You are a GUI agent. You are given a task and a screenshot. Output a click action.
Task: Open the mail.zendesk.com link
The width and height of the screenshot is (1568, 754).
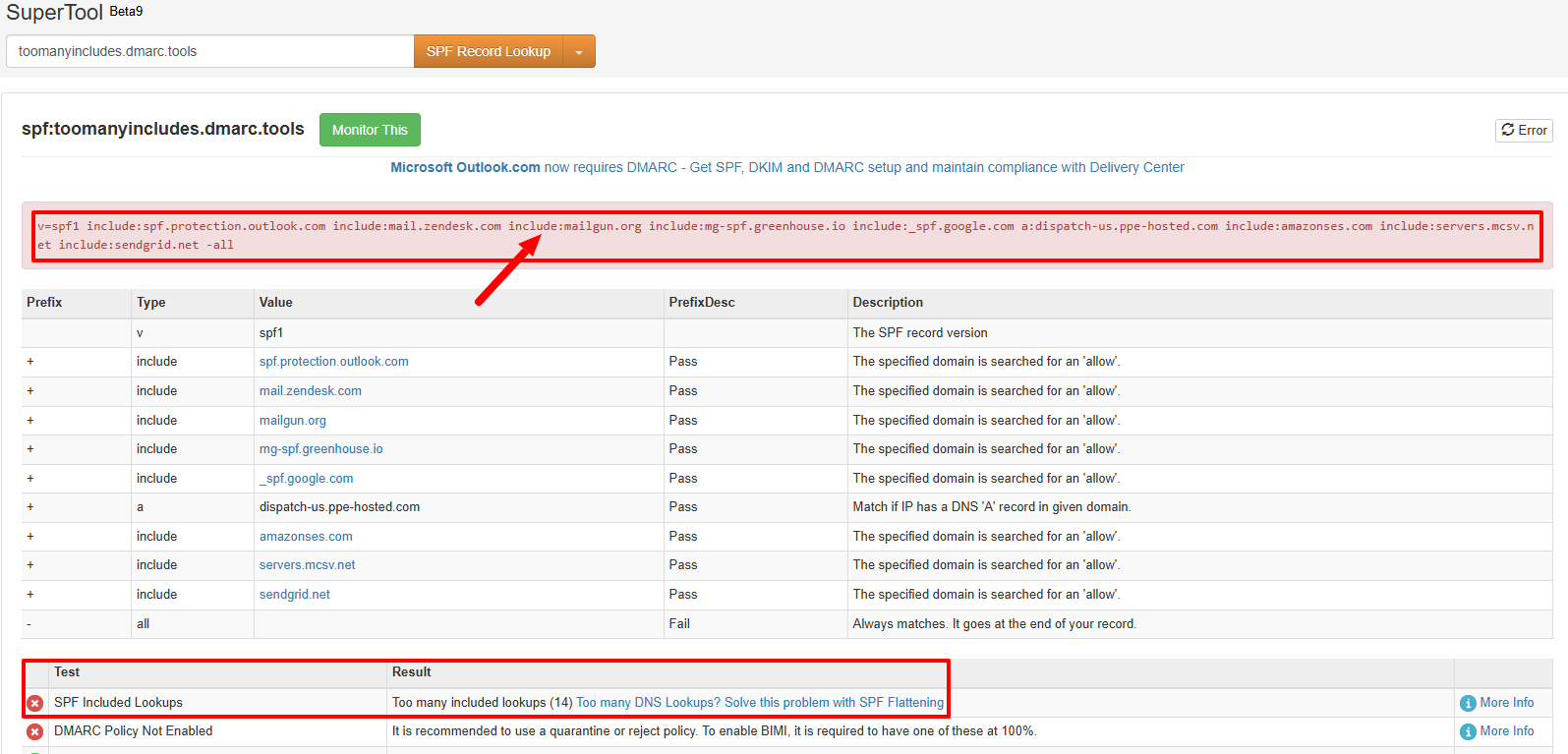(x=311, y=391)
